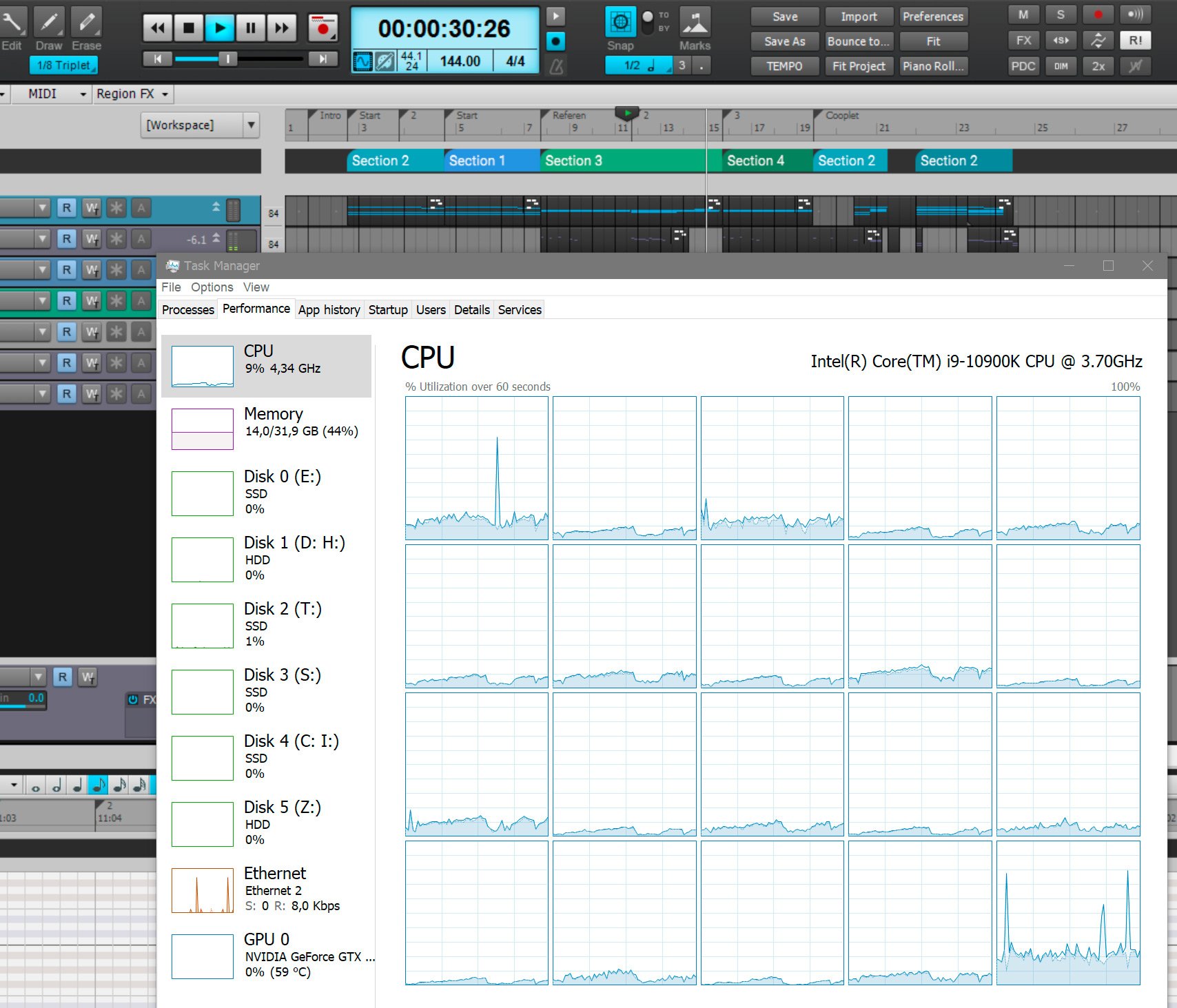Toggle the PDC override button
This screenshot has width=1177, height=1008.
click(1023, 66)
